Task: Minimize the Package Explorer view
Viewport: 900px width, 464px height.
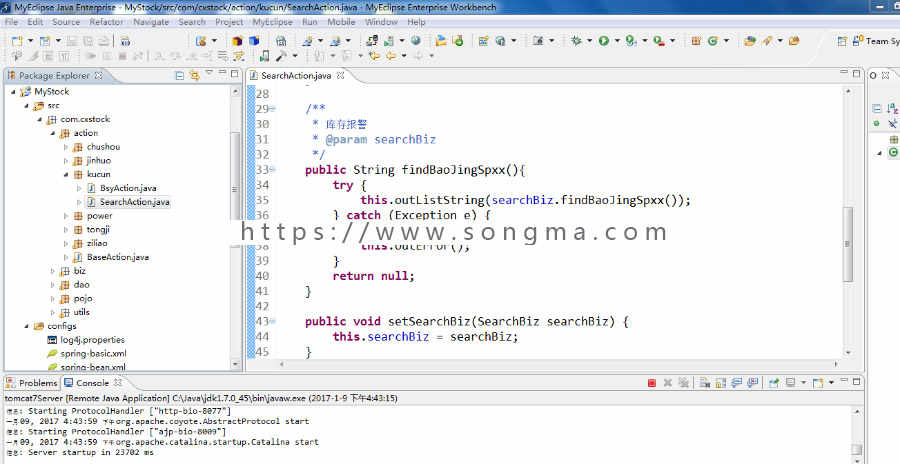Action: (222, 74)
